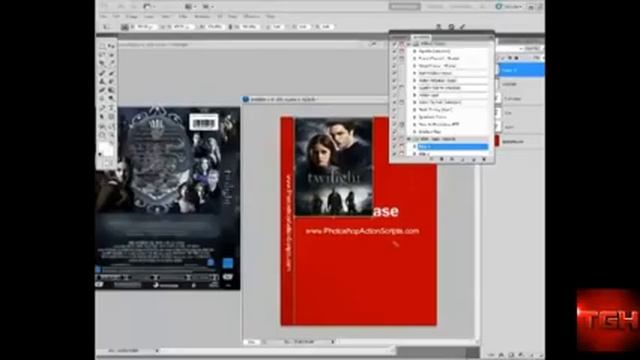Open the Layer menu
The width and height of the screenshot is (640, 360).
[149, 17]
